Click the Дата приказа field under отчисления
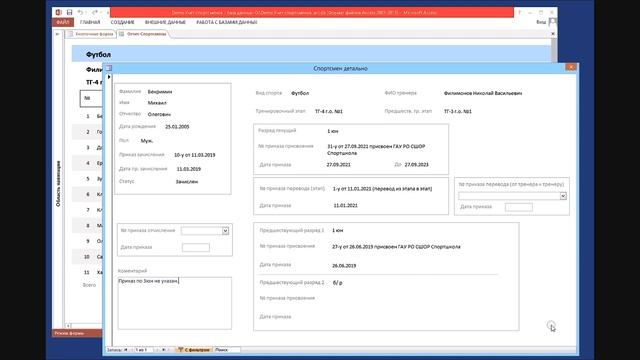The image size is (640, 360). (x=196, y=247)
